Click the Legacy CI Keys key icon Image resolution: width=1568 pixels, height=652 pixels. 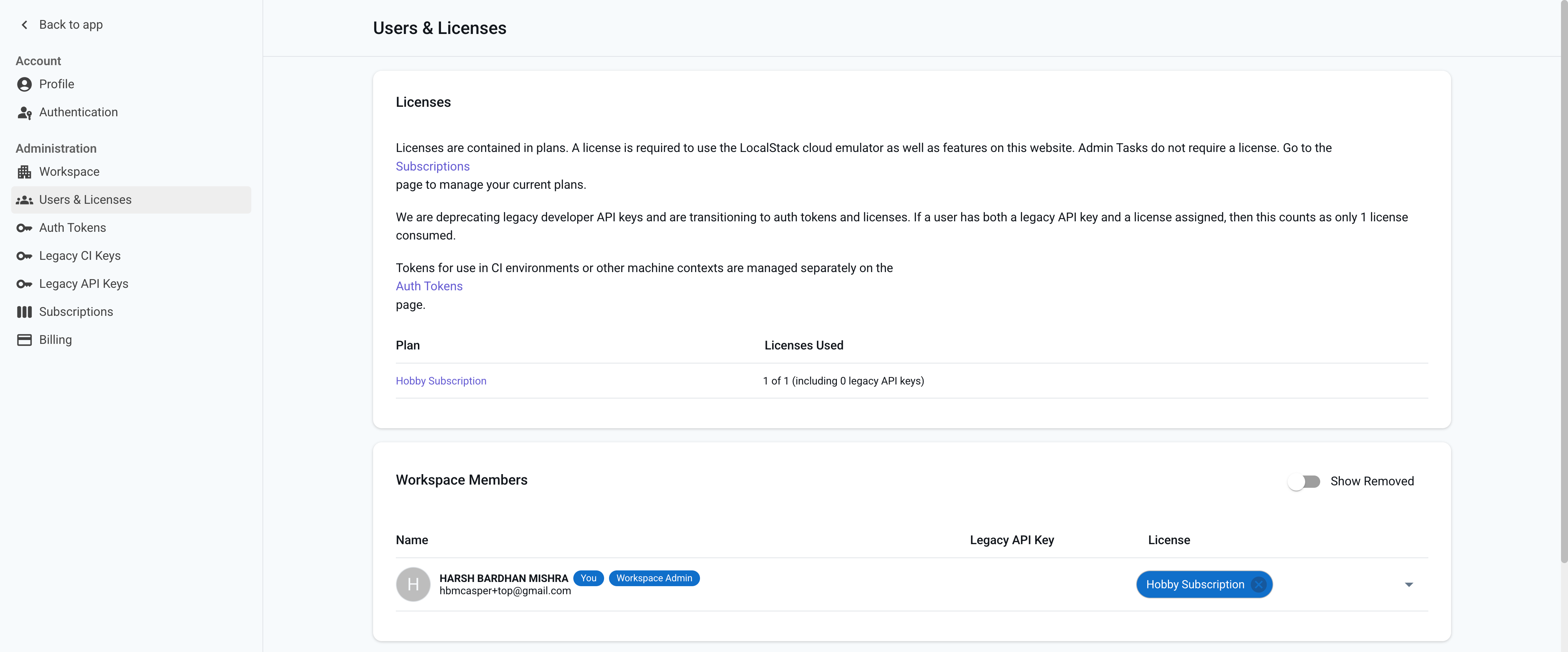pos(24,256)
